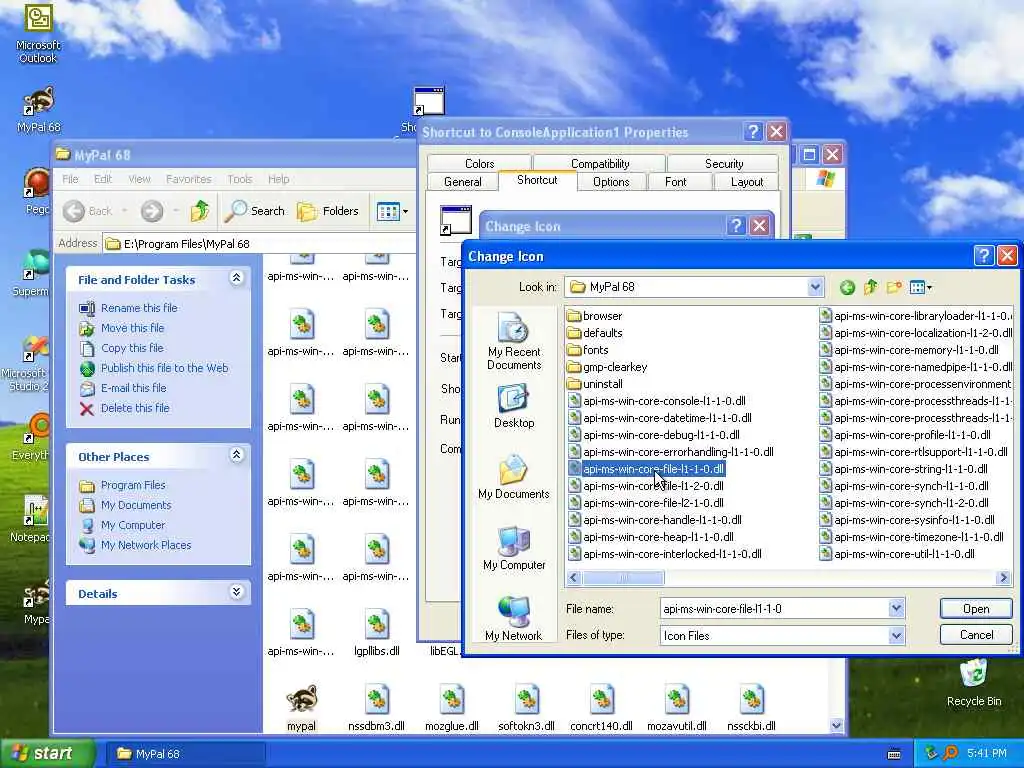Switch to the Compatibility tab

point(600,163)
